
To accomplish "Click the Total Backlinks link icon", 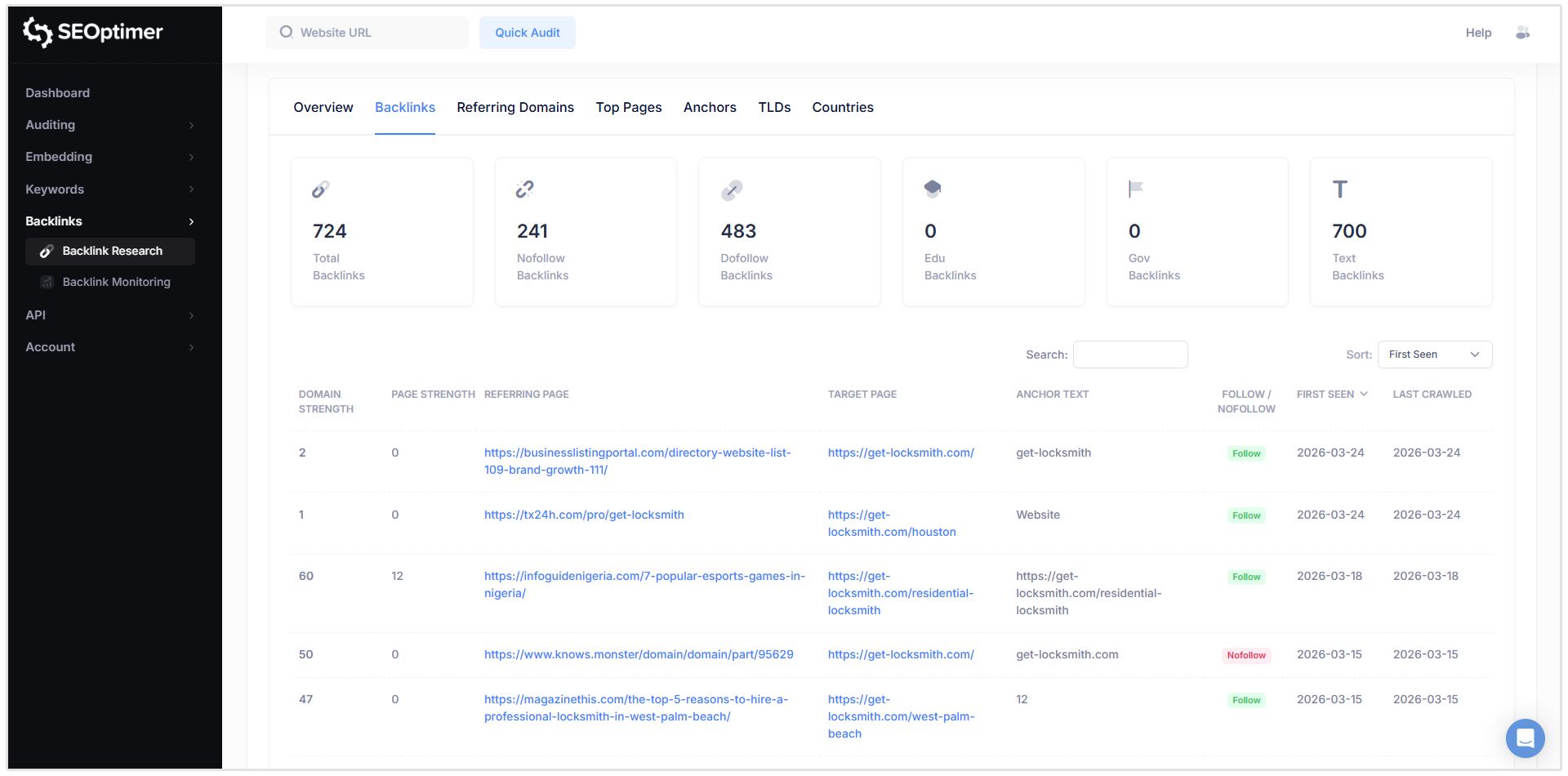I will pyautogui.click(x=320, y=189).
